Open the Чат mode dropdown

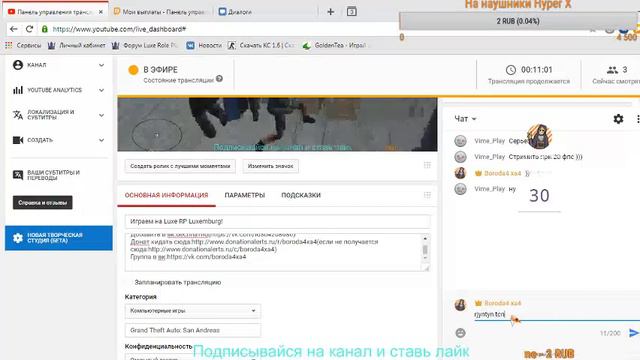[x=465, y=119]
